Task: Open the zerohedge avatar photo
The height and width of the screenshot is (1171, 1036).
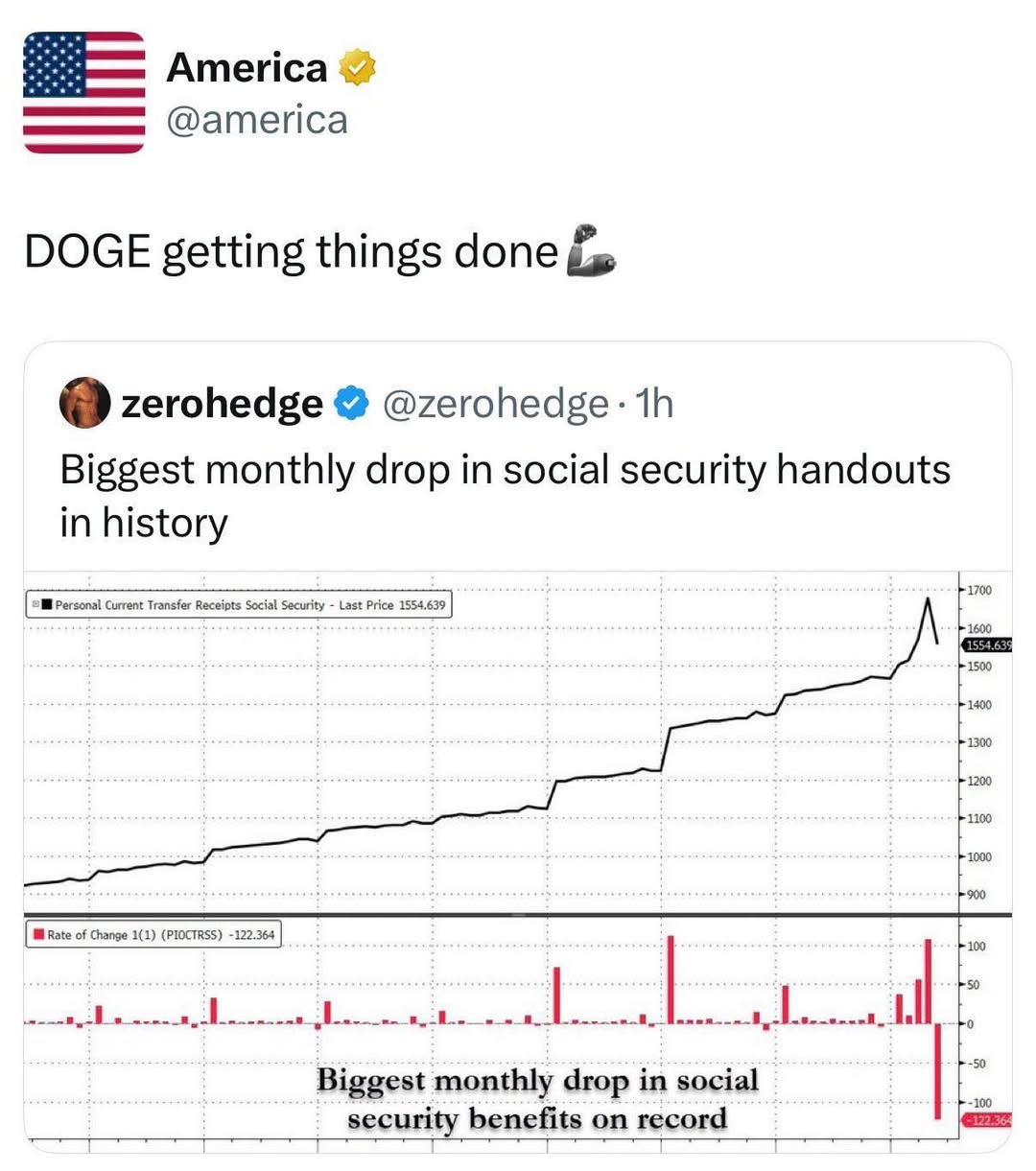Action: (85, 403)
